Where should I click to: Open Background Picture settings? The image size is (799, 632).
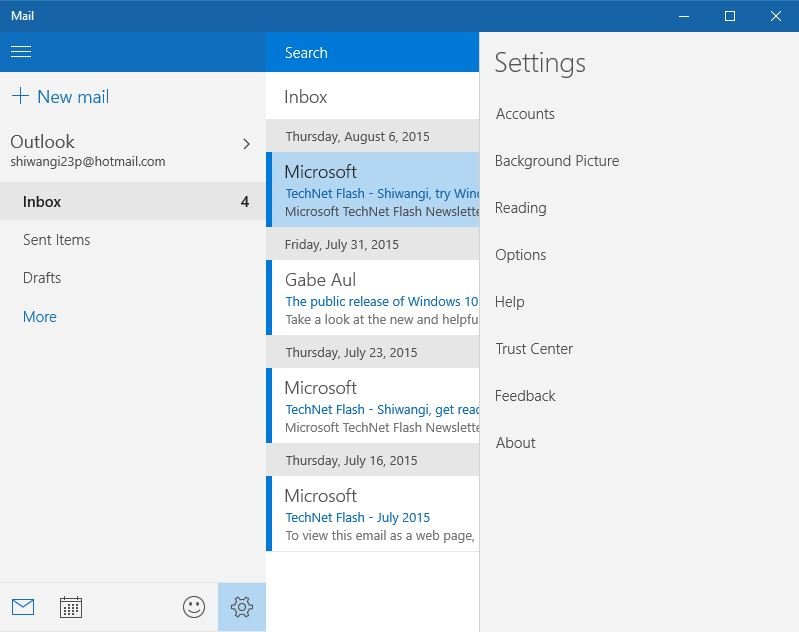[557, 161]
